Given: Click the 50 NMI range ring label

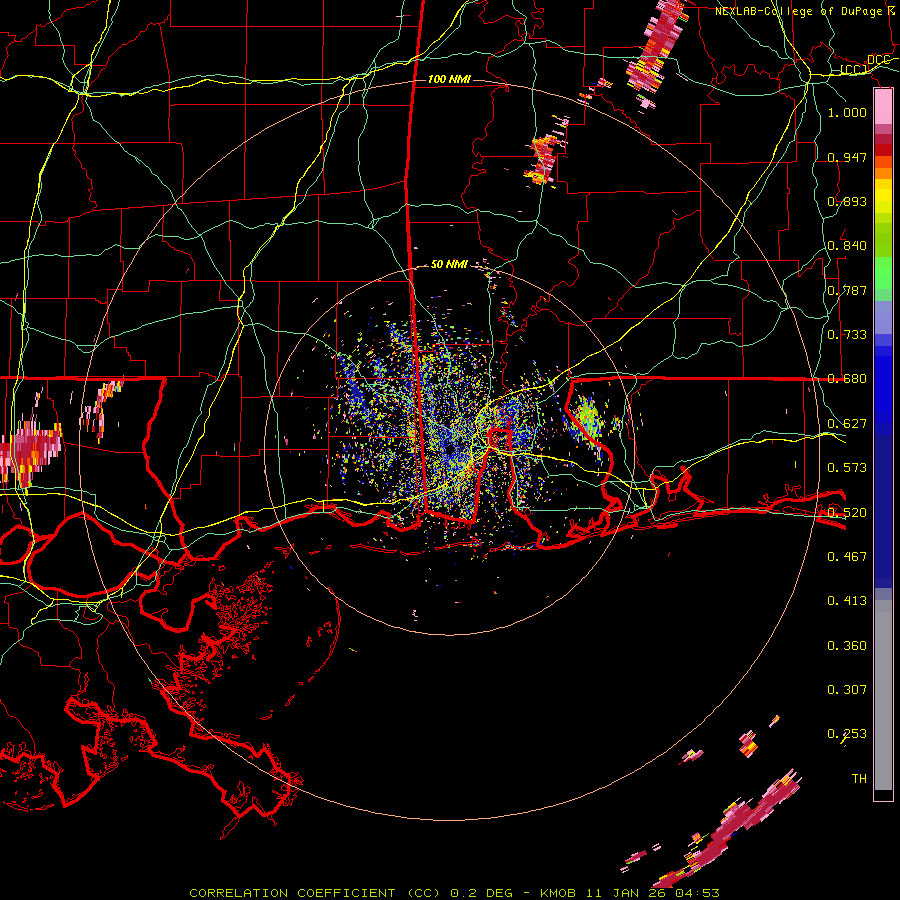Looking at the screenshot, I should tap(449, 264).
